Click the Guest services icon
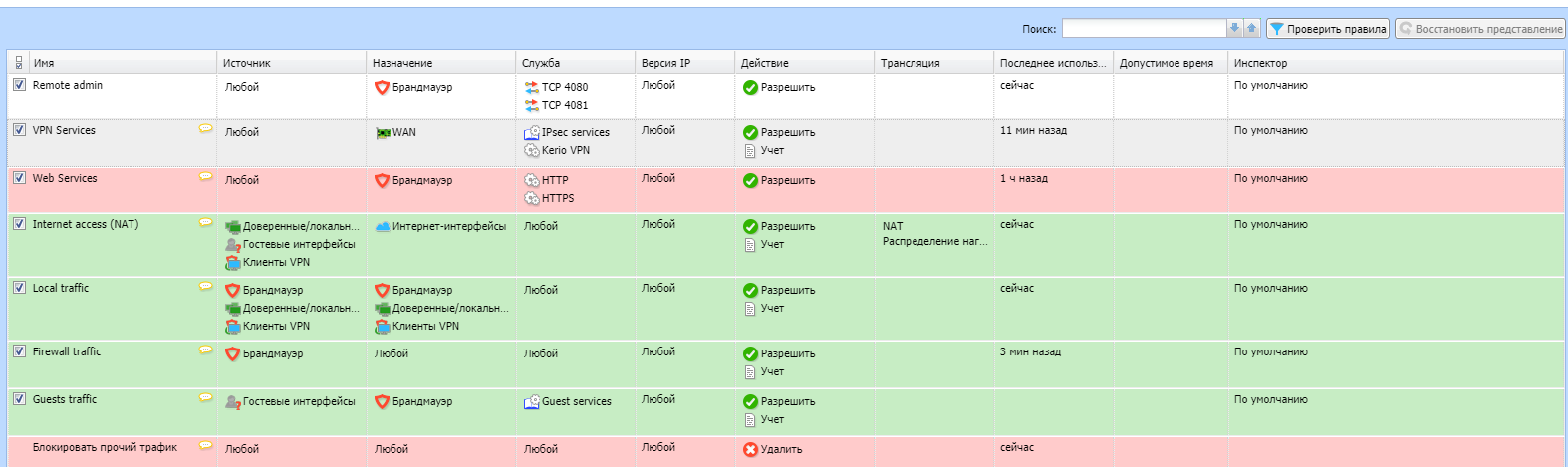 [532, 402]
